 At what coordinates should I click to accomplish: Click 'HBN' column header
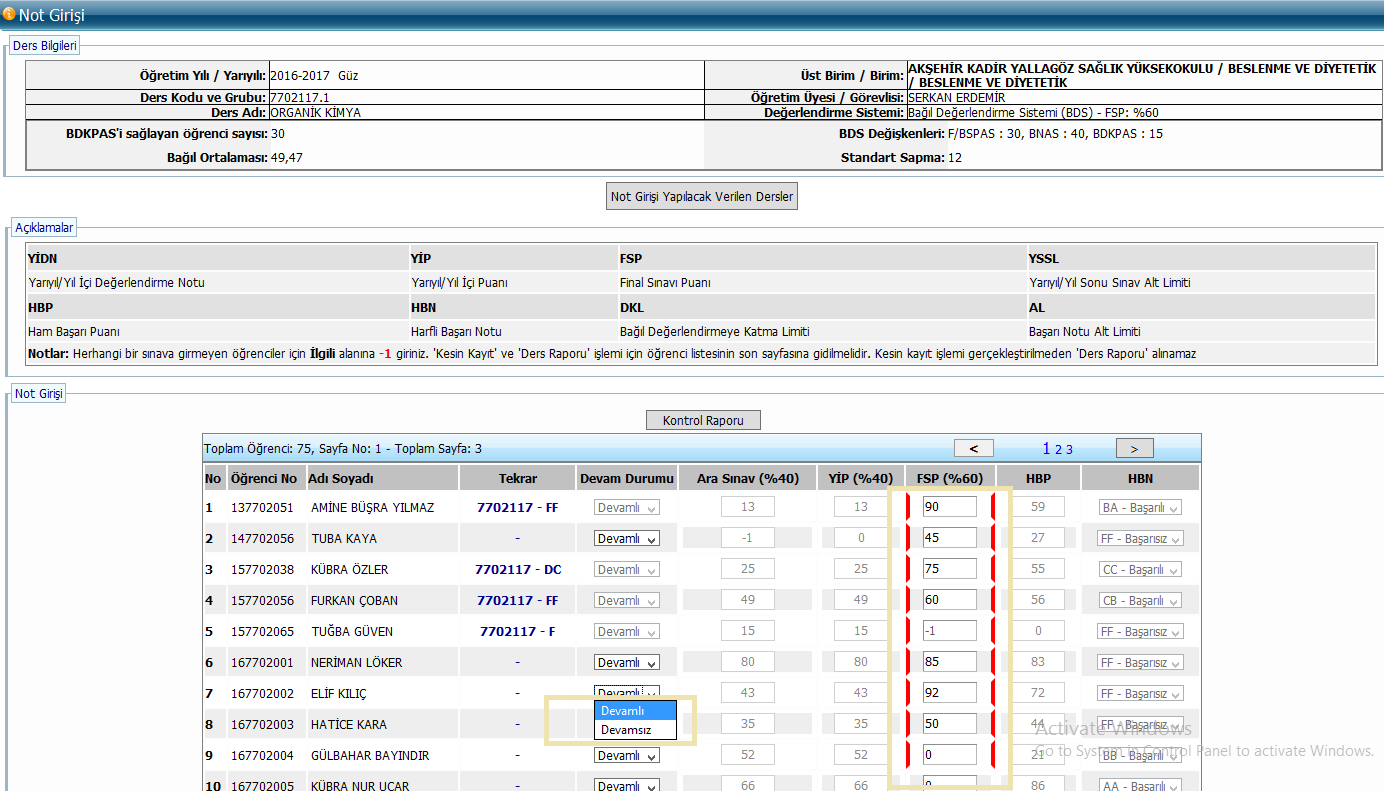tap(1141, 479)
